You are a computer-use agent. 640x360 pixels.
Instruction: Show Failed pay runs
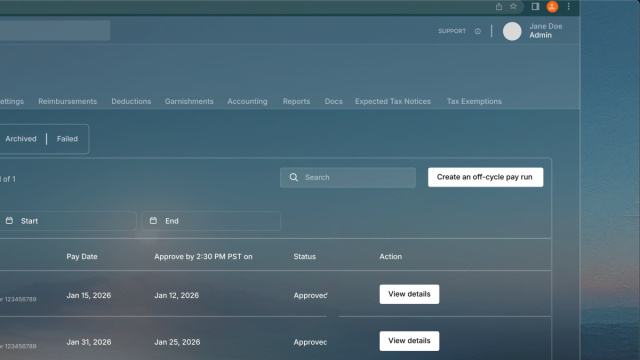pyautogui.click(x=67, y=139)
